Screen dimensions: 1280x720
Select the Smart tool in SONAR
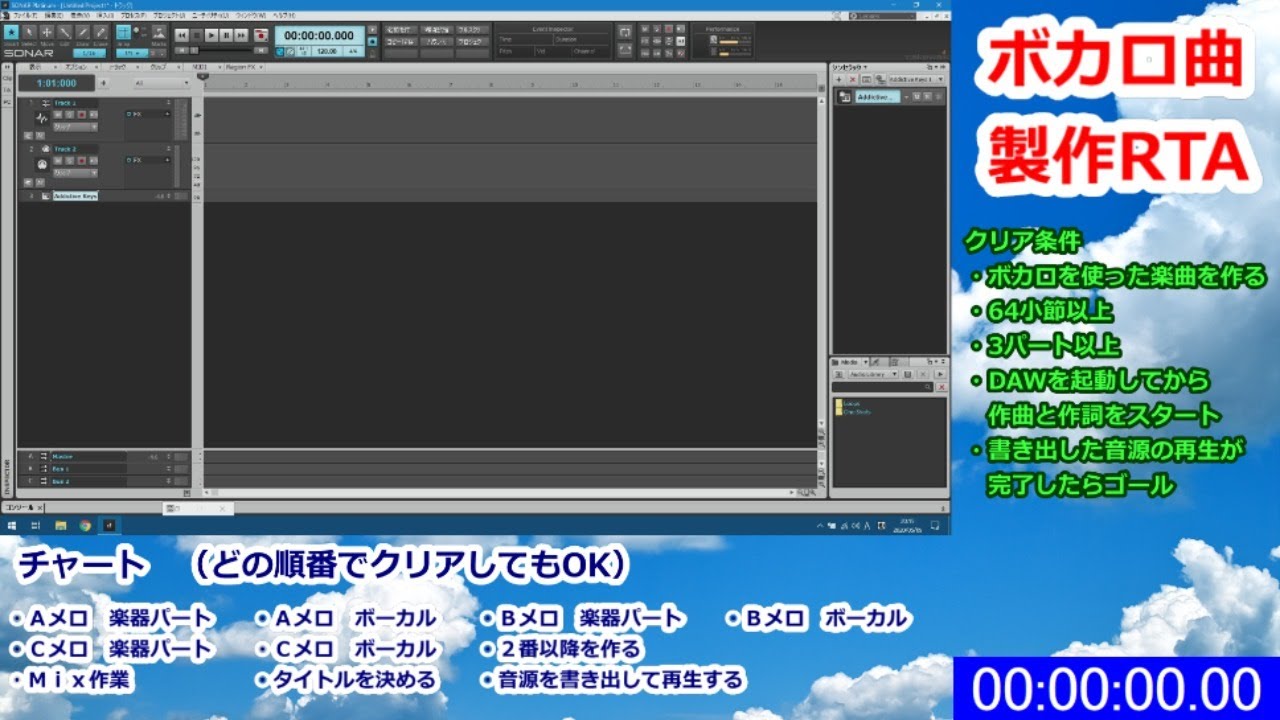click(12, 32)
